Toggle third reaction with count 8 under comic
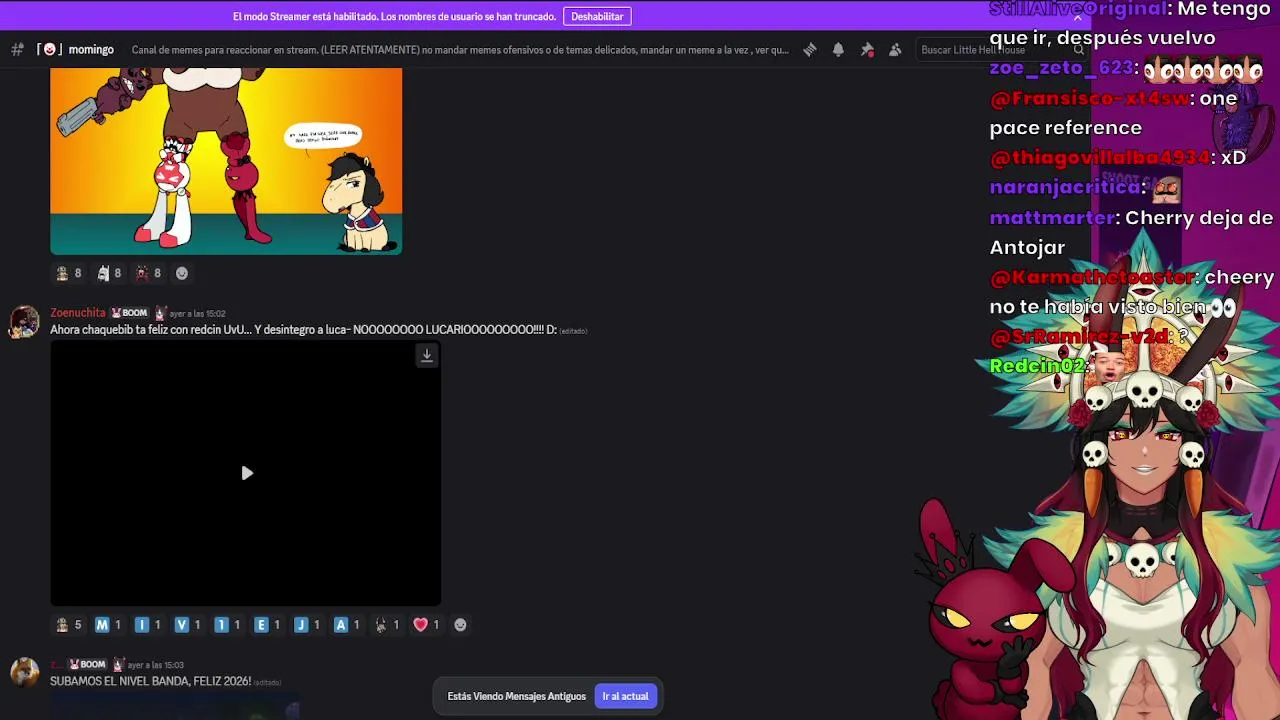The height and width of the screenshot is (720, 1280). pyautogui.click(x=149, y=273)
